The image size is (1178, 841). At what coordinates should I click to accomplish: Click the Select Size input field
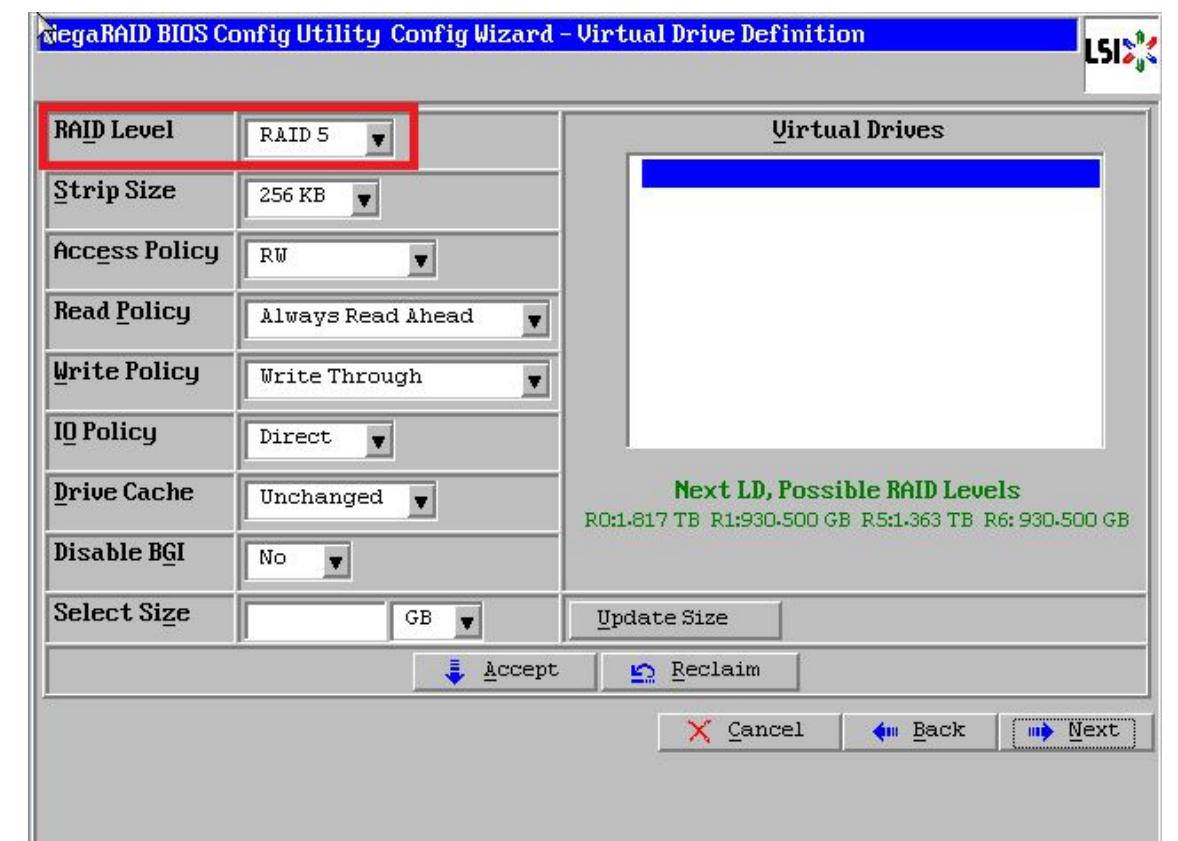tap(316, 621)
